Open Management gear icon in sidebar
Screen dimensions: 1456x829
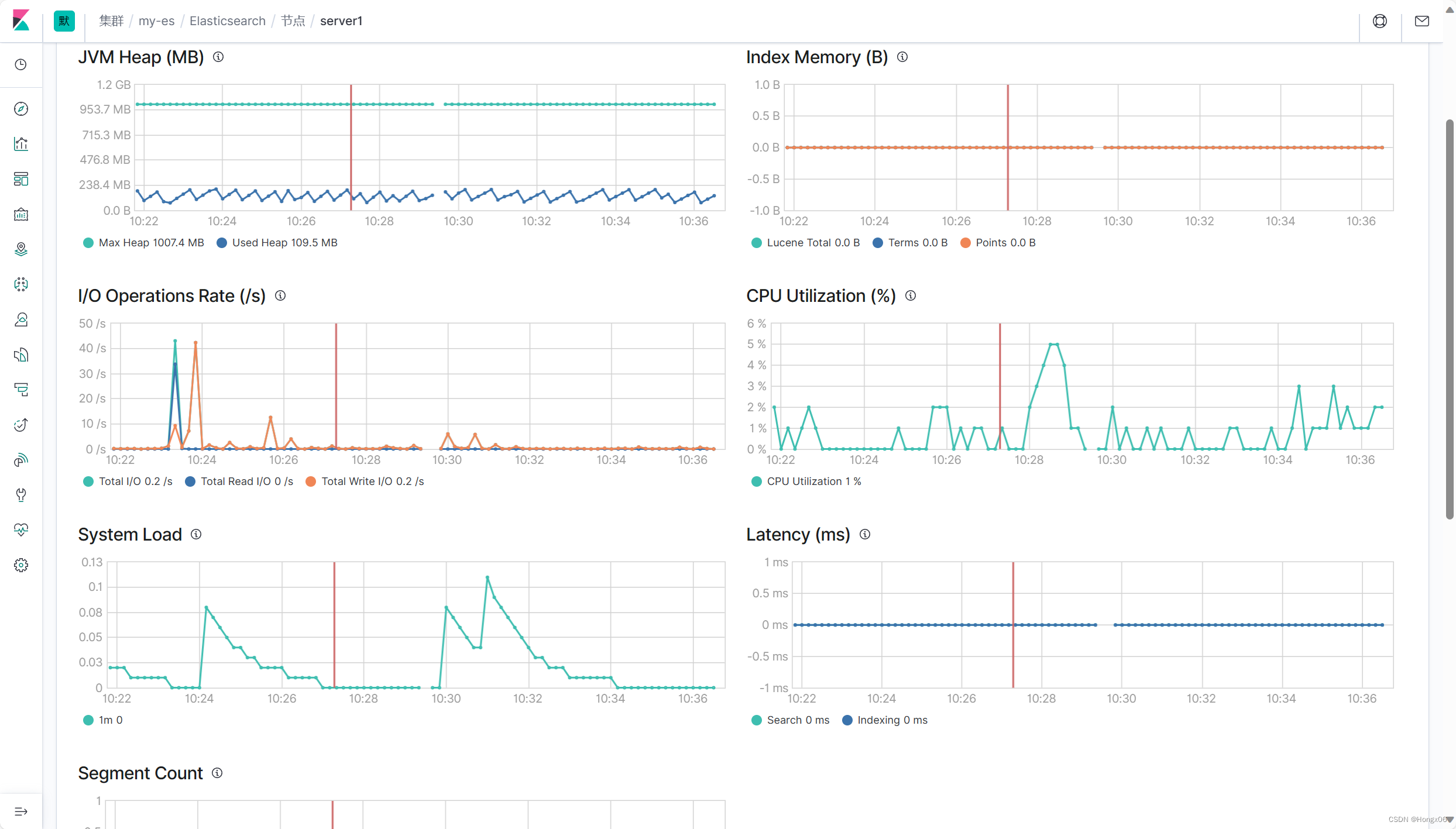(x=21, y=565)
